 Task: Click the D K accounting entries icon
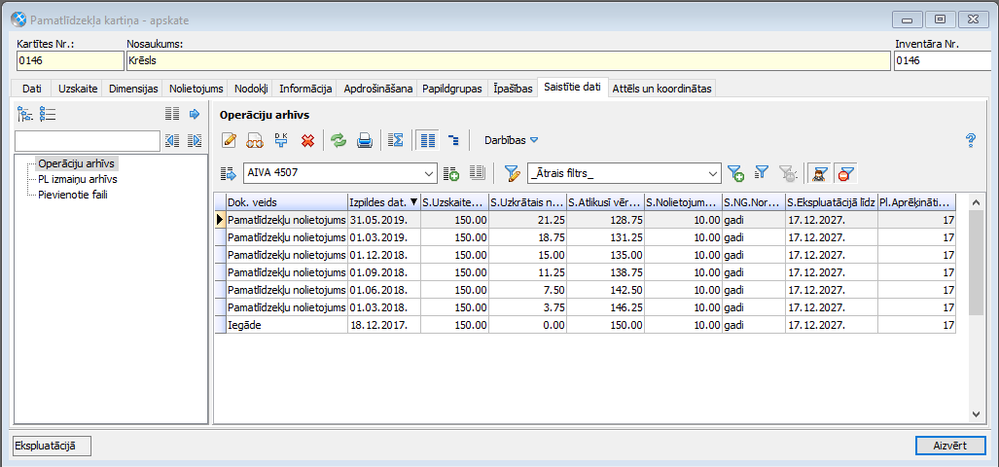tap(281, 140)
